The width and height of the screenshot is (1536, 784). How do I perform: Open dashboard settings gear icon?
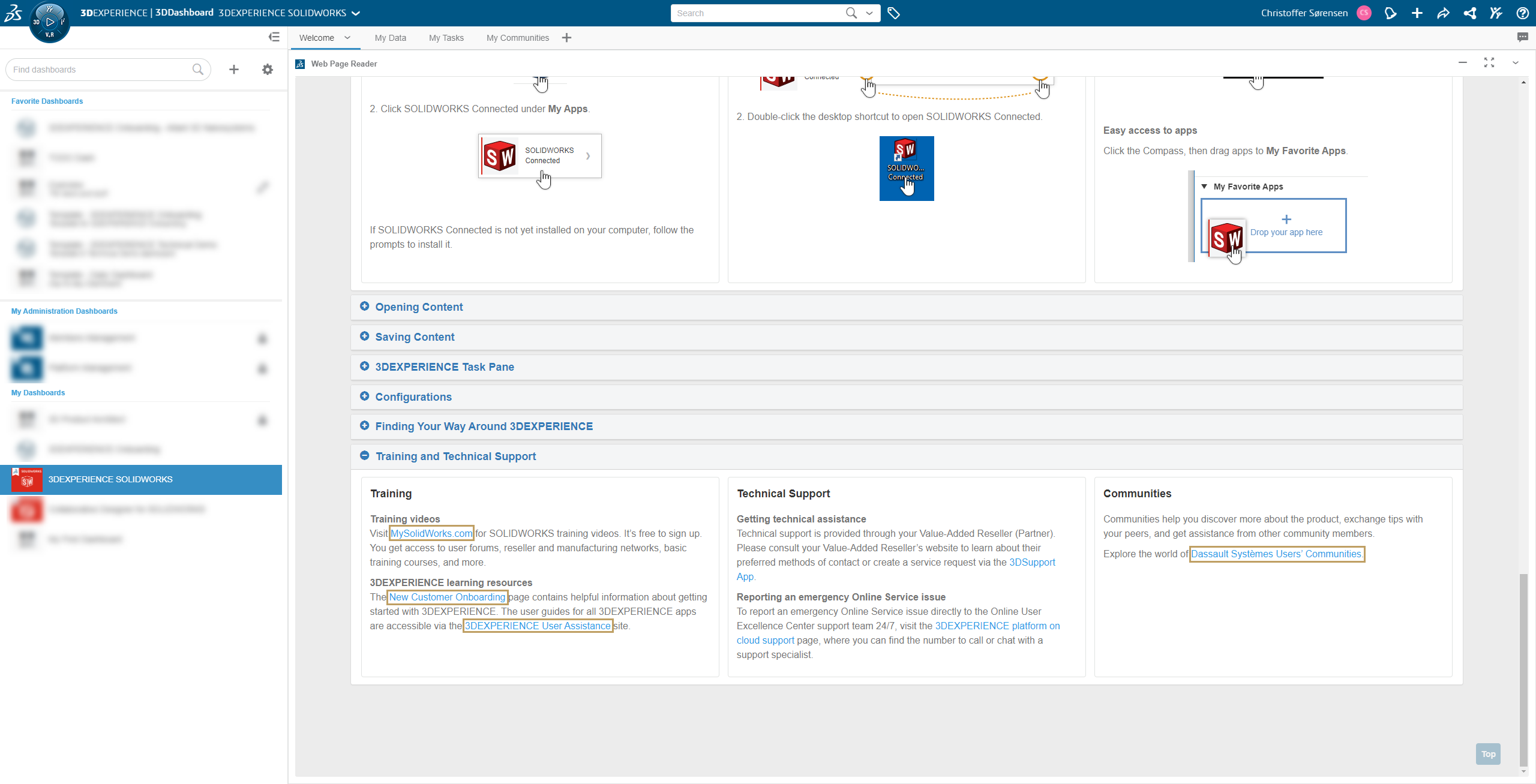tap(268, 70)
